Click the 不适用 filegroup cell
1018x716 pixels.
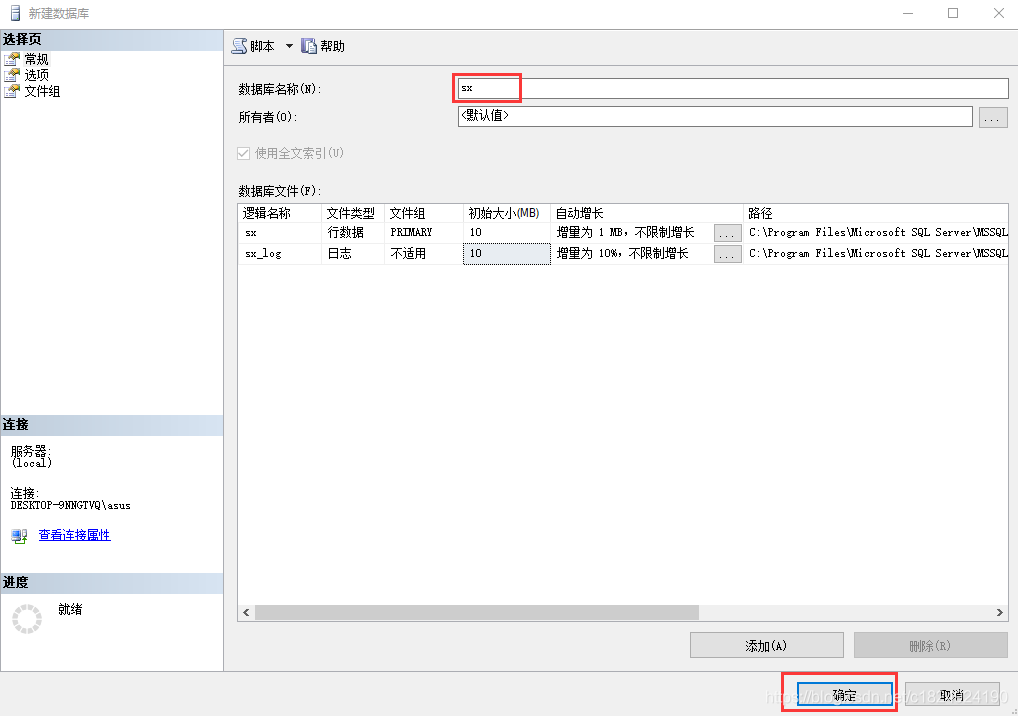(x=424, y=253)
